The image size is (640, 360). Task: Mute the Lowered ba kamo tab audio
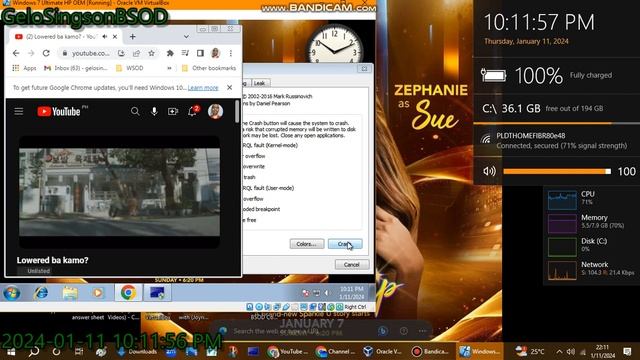pos(105,37)
